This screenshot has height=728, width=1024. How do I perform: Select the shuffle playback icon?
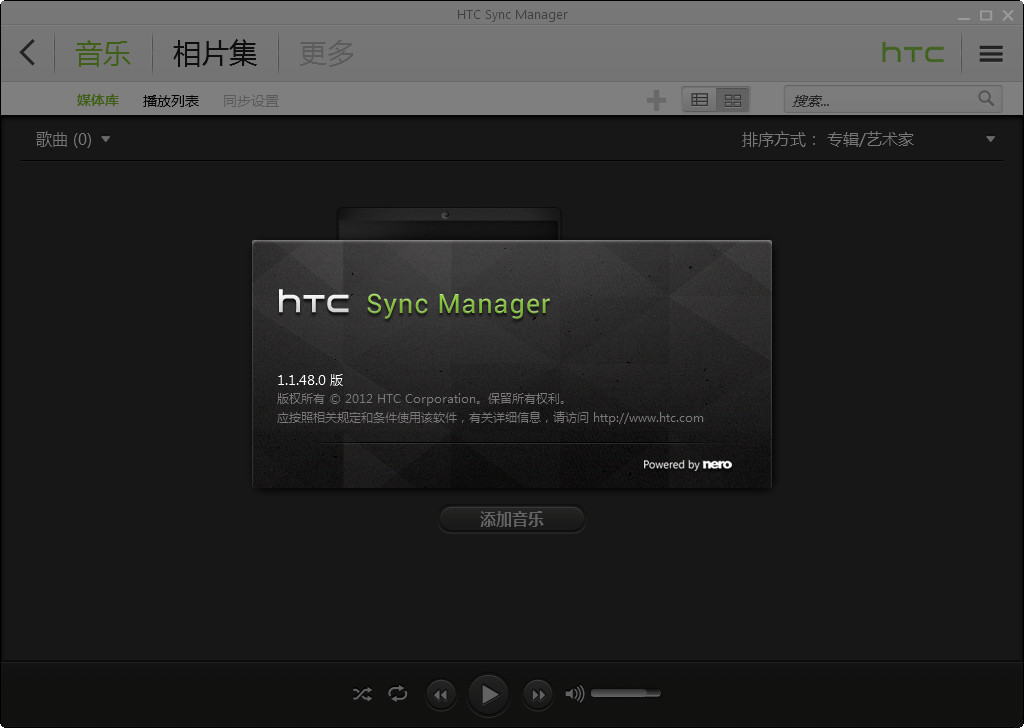click(362, 693)
